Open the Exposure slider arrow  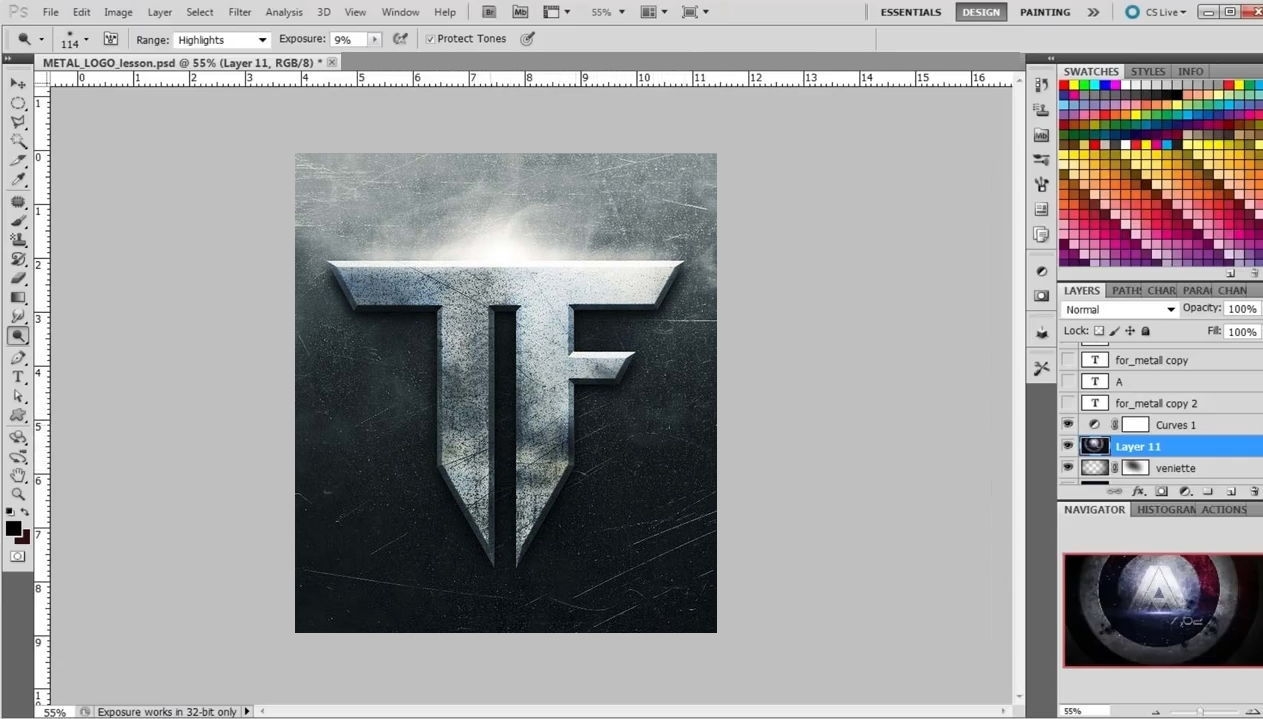click(x=375, y=39)
